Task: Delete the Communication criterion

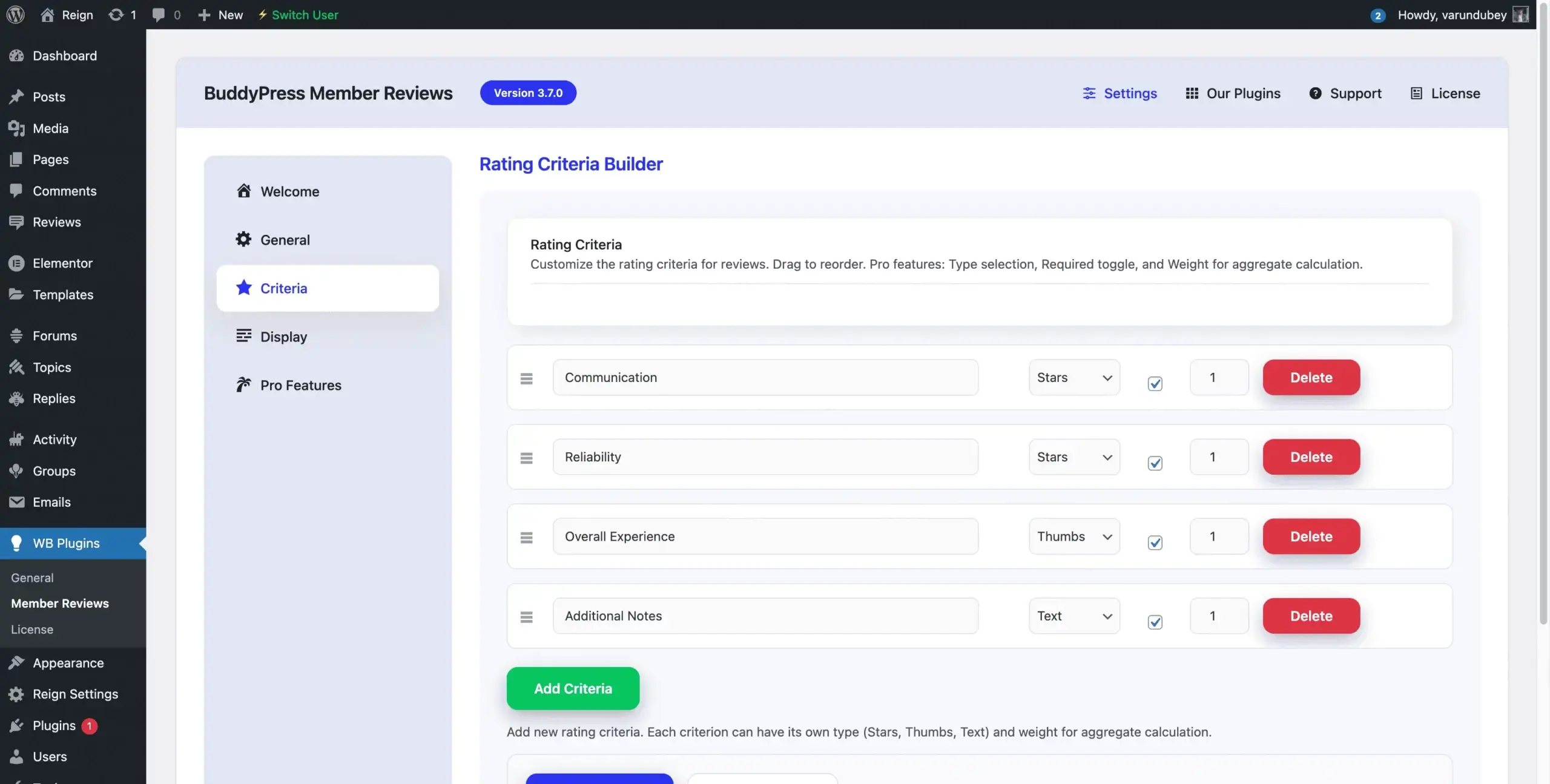Action: (1311, 377)
